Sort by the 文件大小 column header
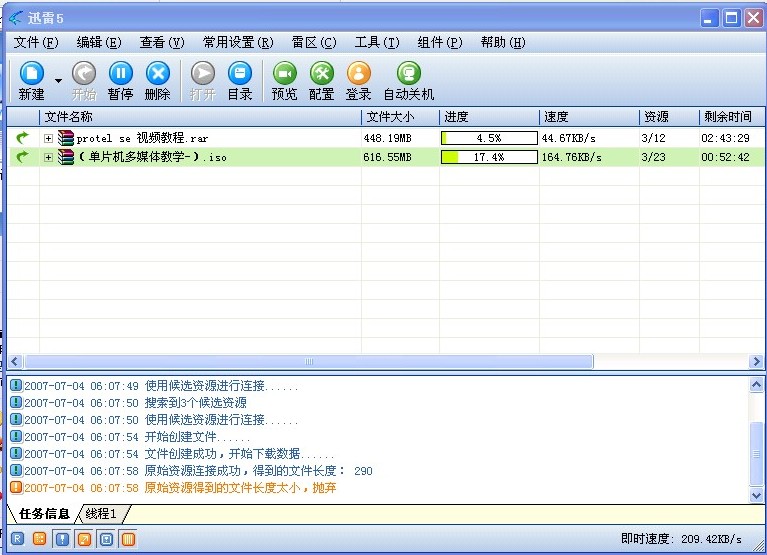 pos(400,117)
